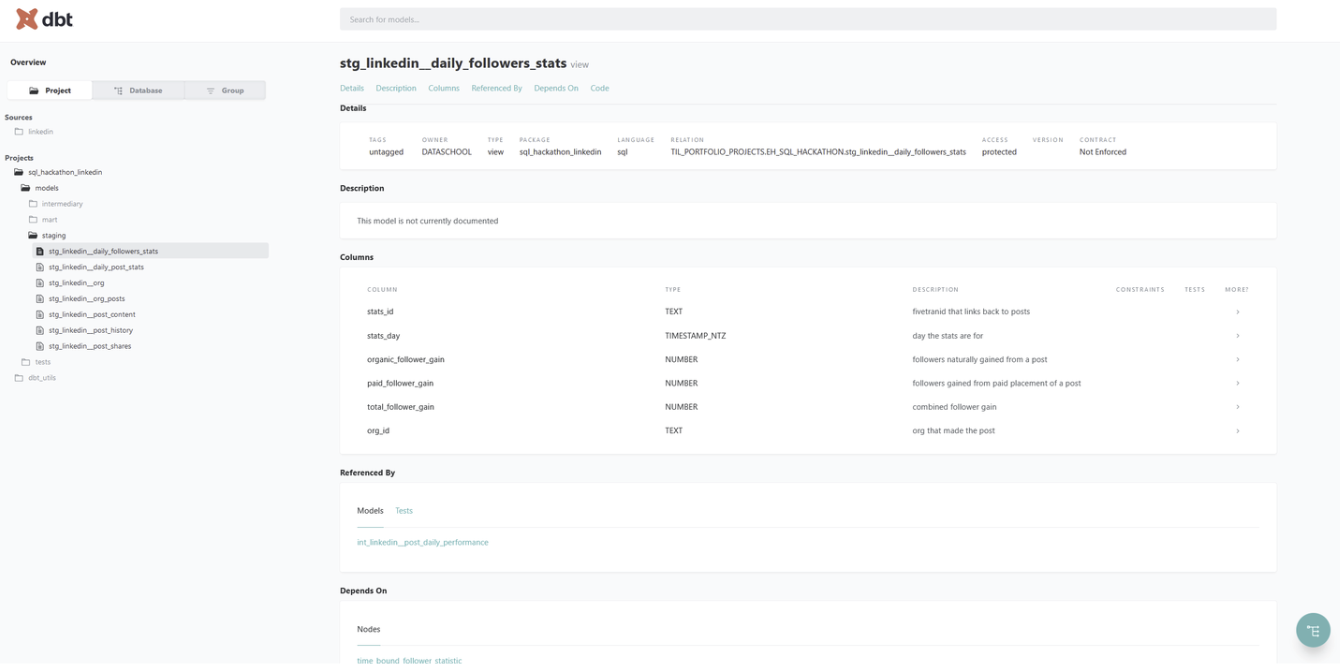1340x668 pixels.
Task: Click the tests folder icon
Action: [26, 362]
